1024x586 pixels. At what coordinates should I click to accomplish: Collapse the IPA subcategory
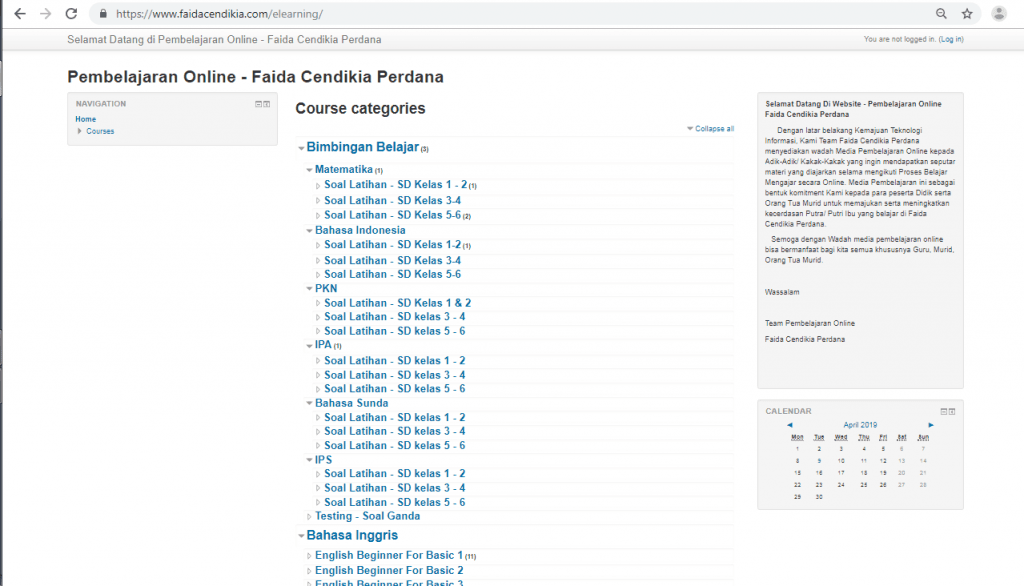tap(310, 346)
